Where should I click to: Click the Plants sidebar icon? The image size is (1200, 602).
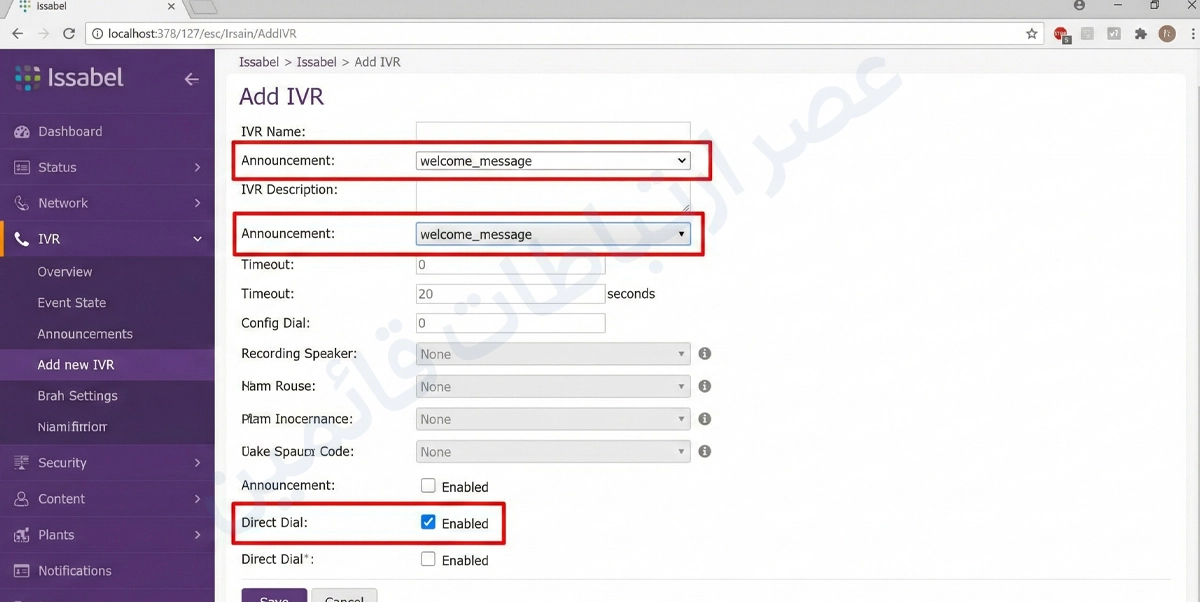click(21, 535)
